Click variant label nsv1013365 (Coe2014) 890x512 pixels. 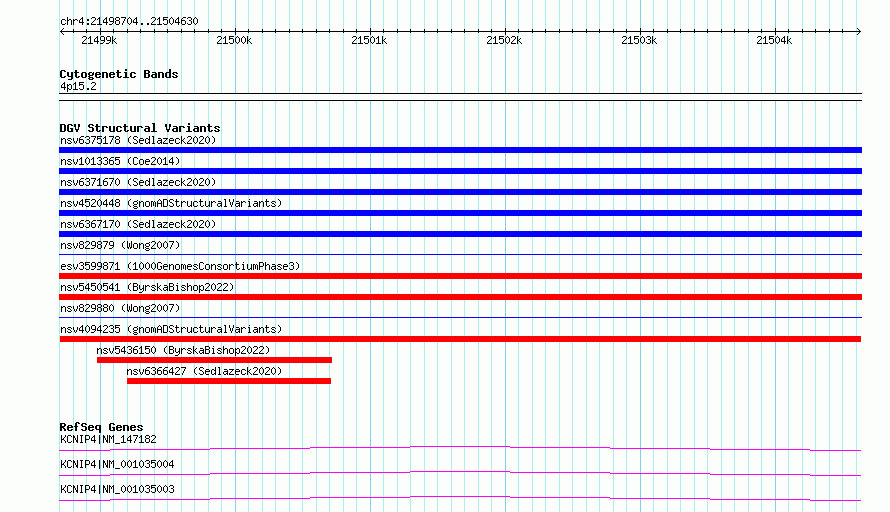120,161
